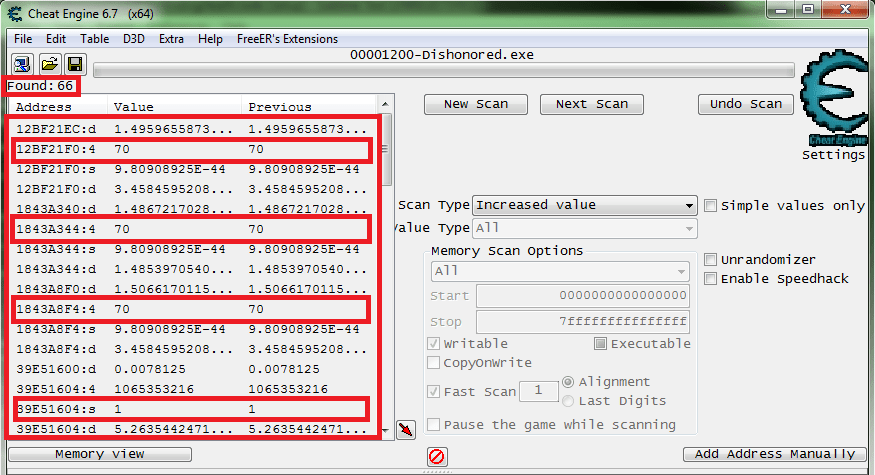Select result row 1843A344:s
The height and width of the screenshot is (475, 875).
pos(191,249)
